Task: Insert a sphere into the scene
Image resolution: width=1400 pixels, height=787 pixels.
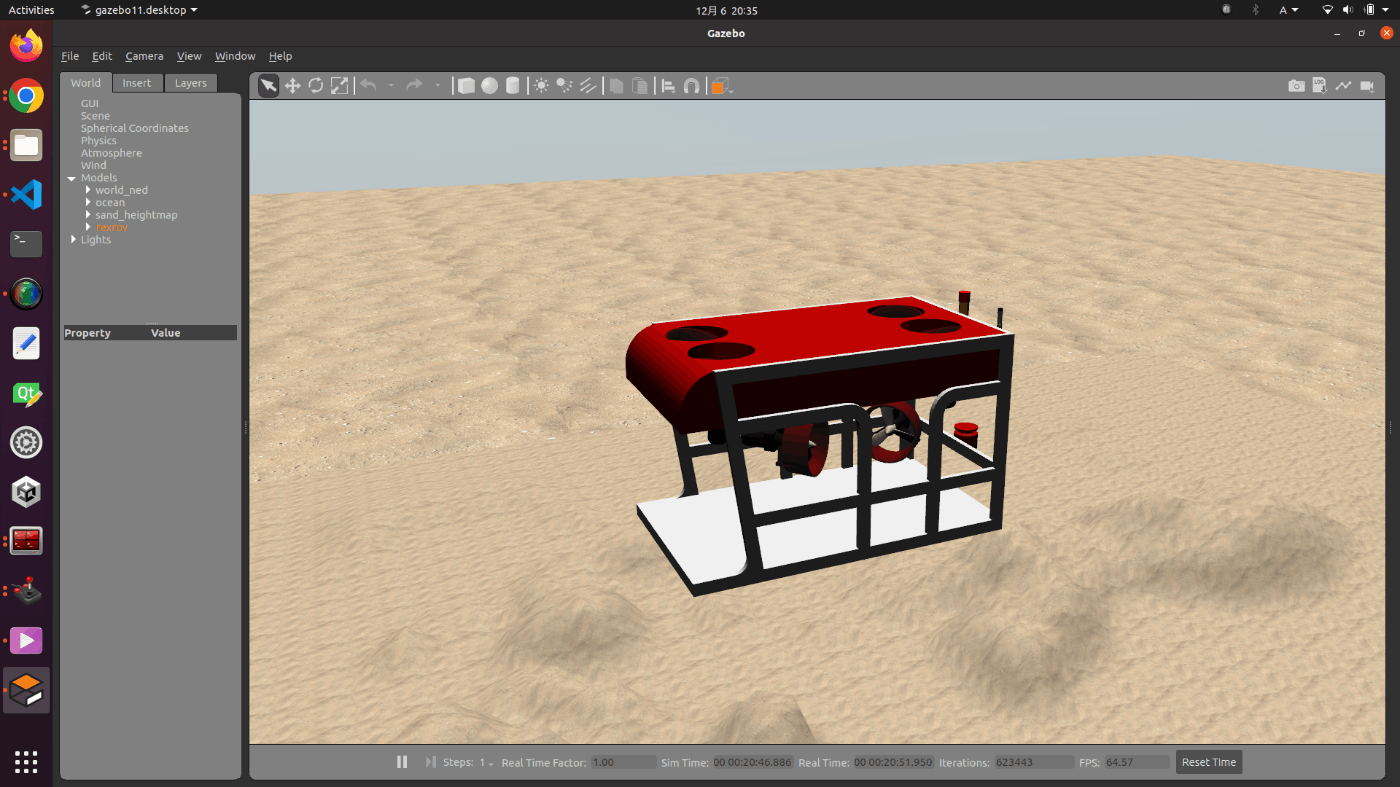Action: tap(489, 85)
